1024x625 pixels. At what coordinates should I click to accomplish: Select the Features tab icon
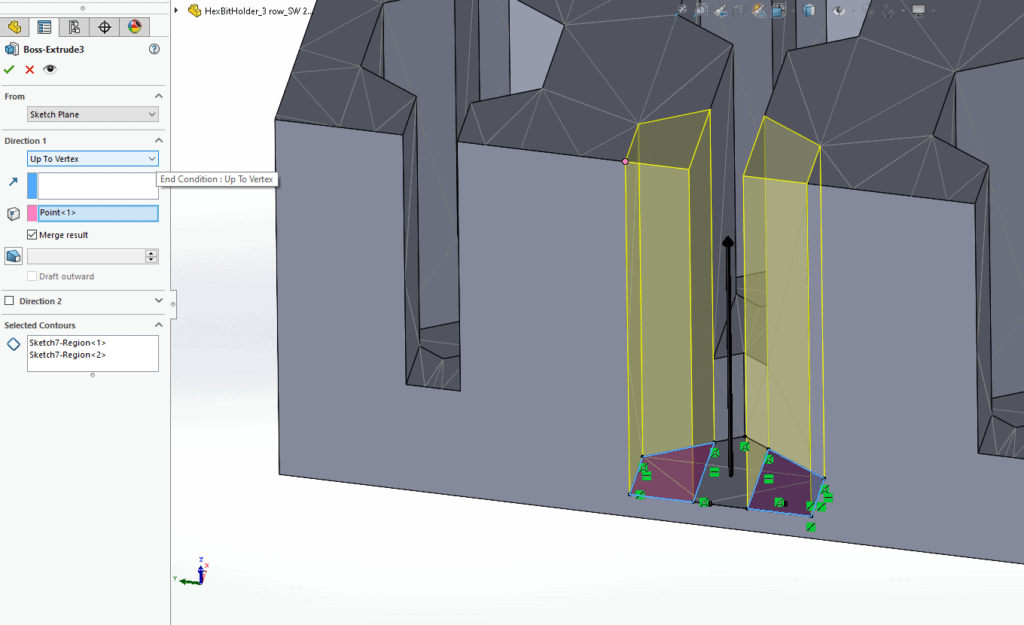coord(15,27)
